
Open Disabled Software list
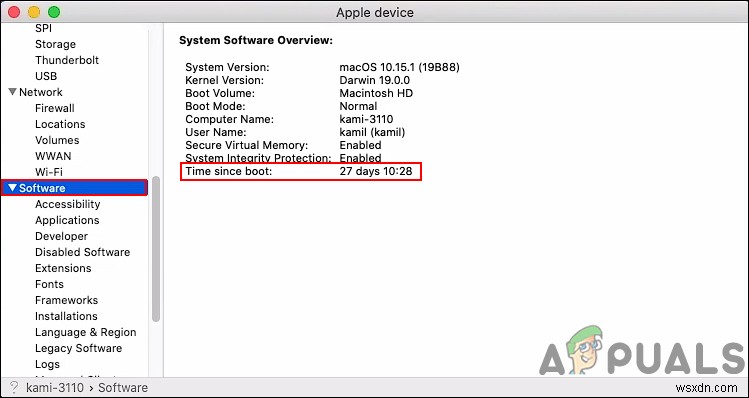[x=82, y=252]
